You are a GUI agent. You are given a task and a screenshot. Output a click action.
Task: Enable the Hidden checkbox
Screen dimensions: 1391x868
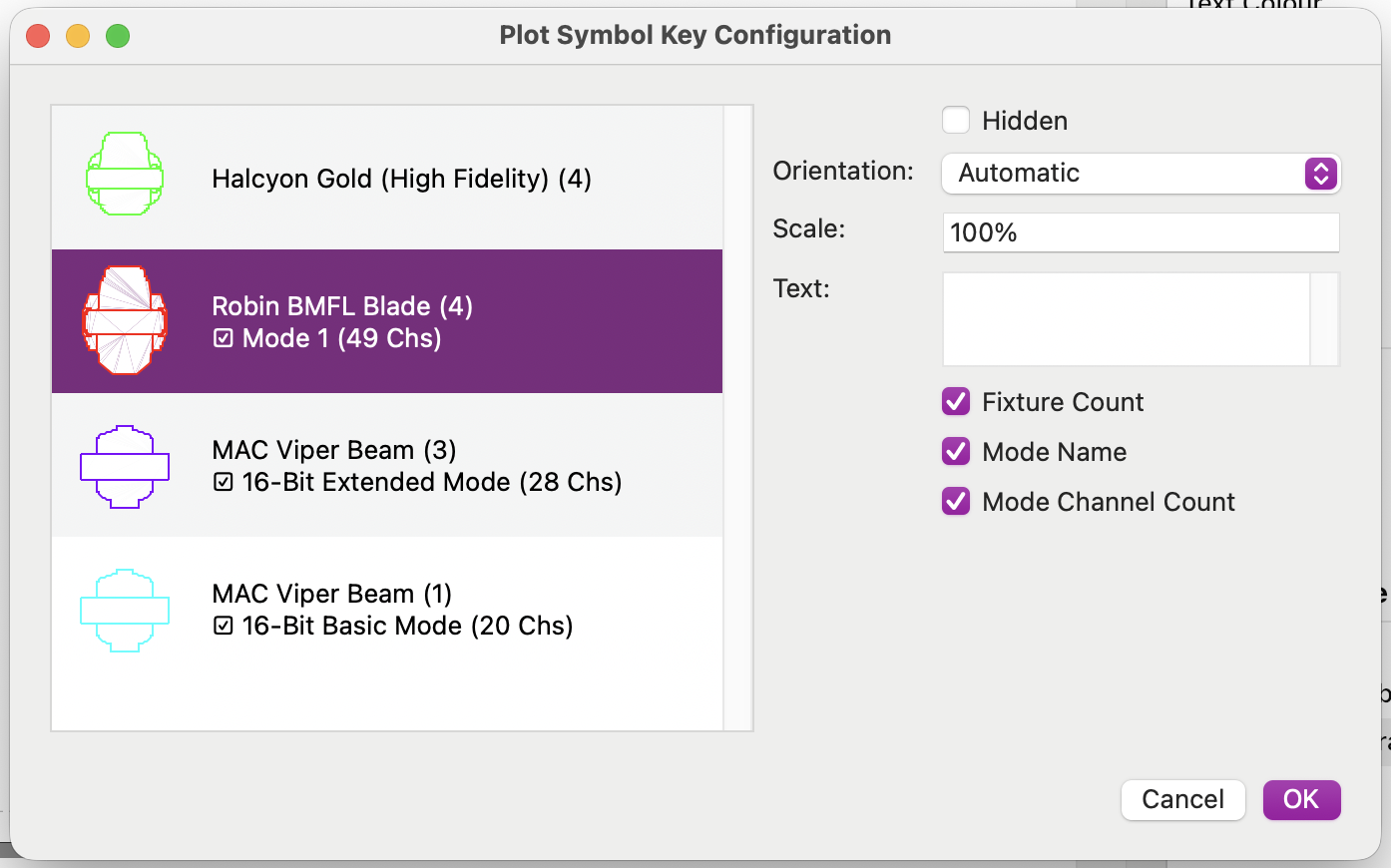[955, 120]
